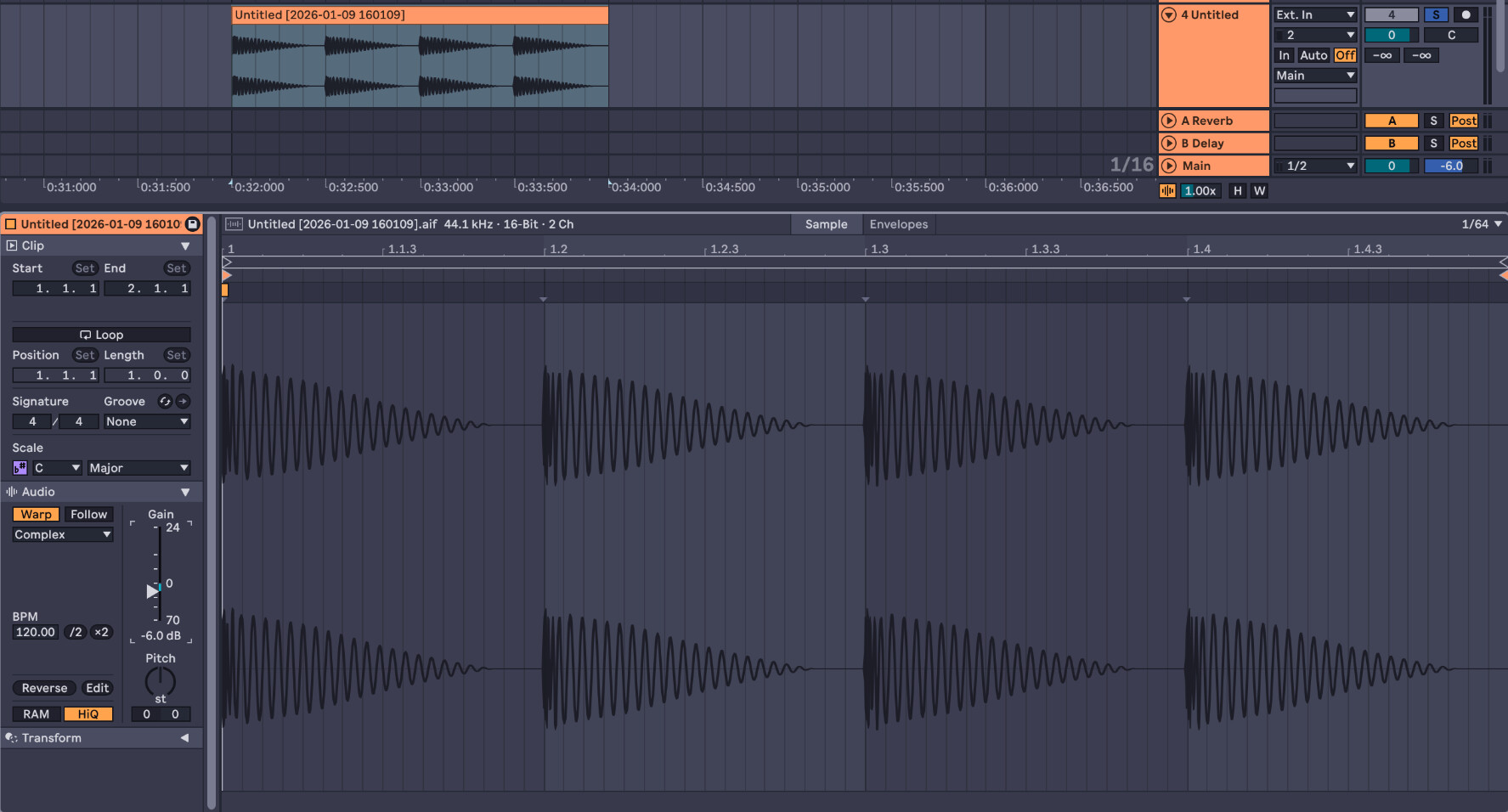Click the save clip disk icon
1508x812 pixels.
[193, 224]
